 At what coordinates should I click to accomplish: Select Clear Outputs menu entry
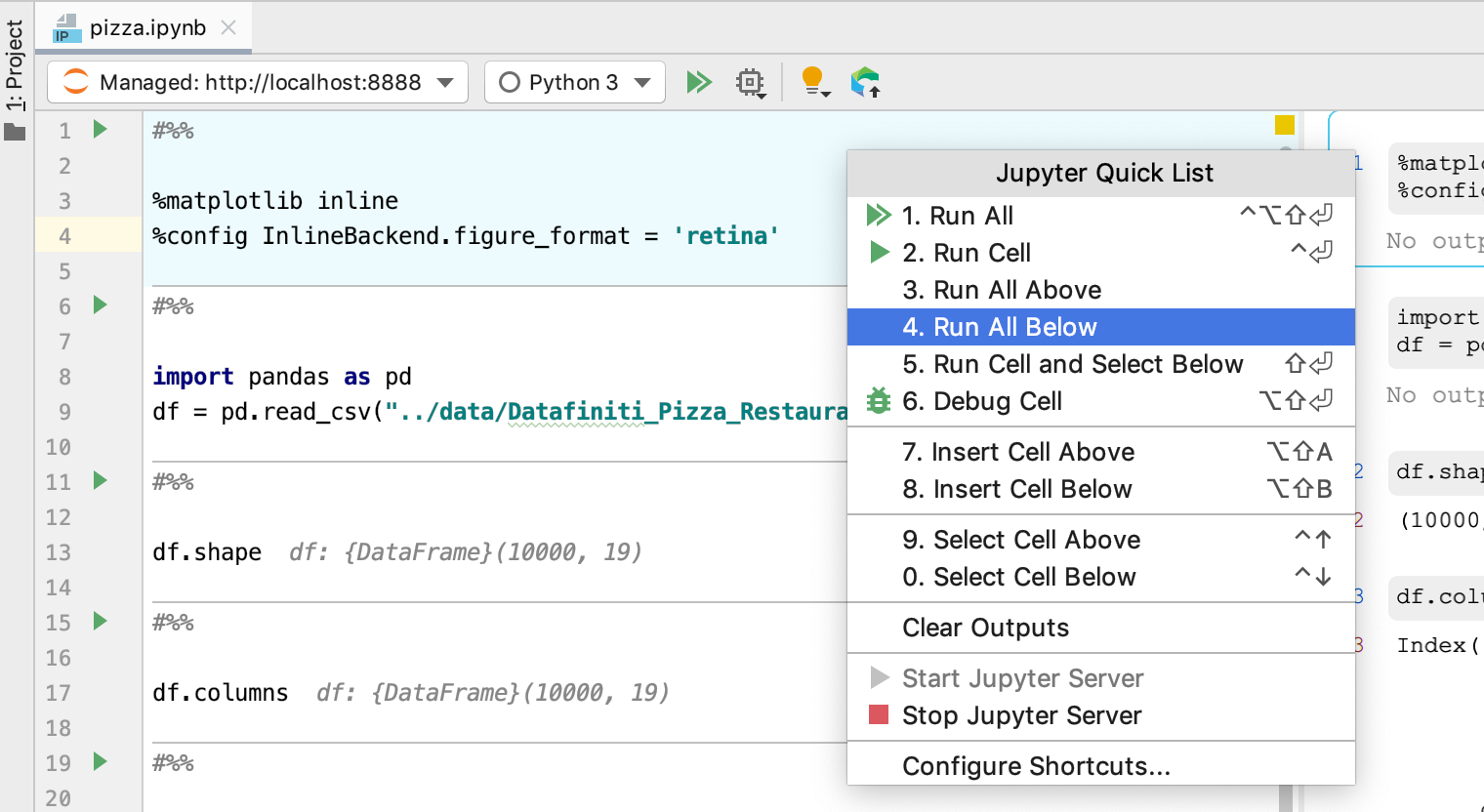point(985,628)
